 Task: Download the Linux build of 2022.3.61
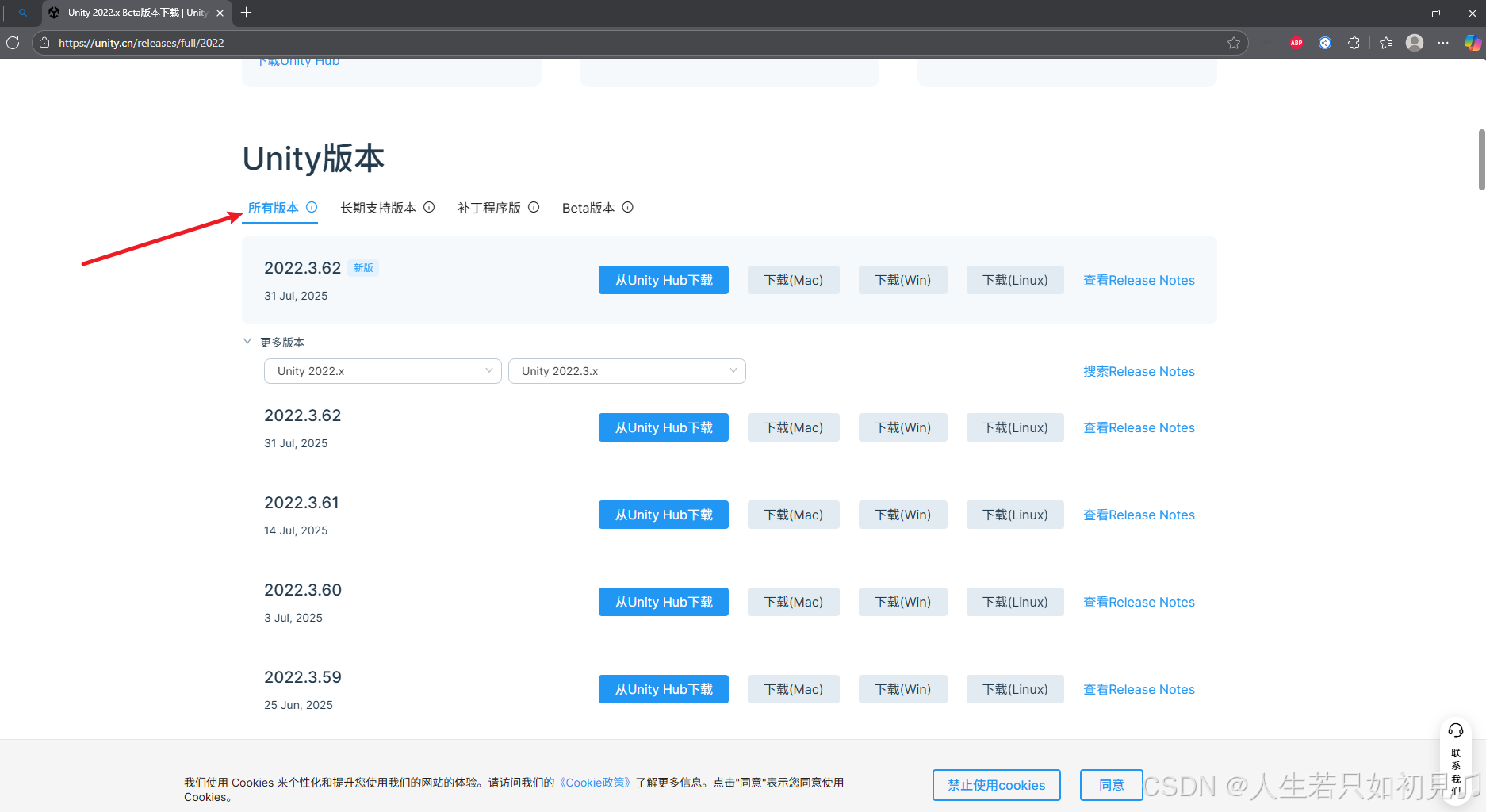[x=1015, y=515]
